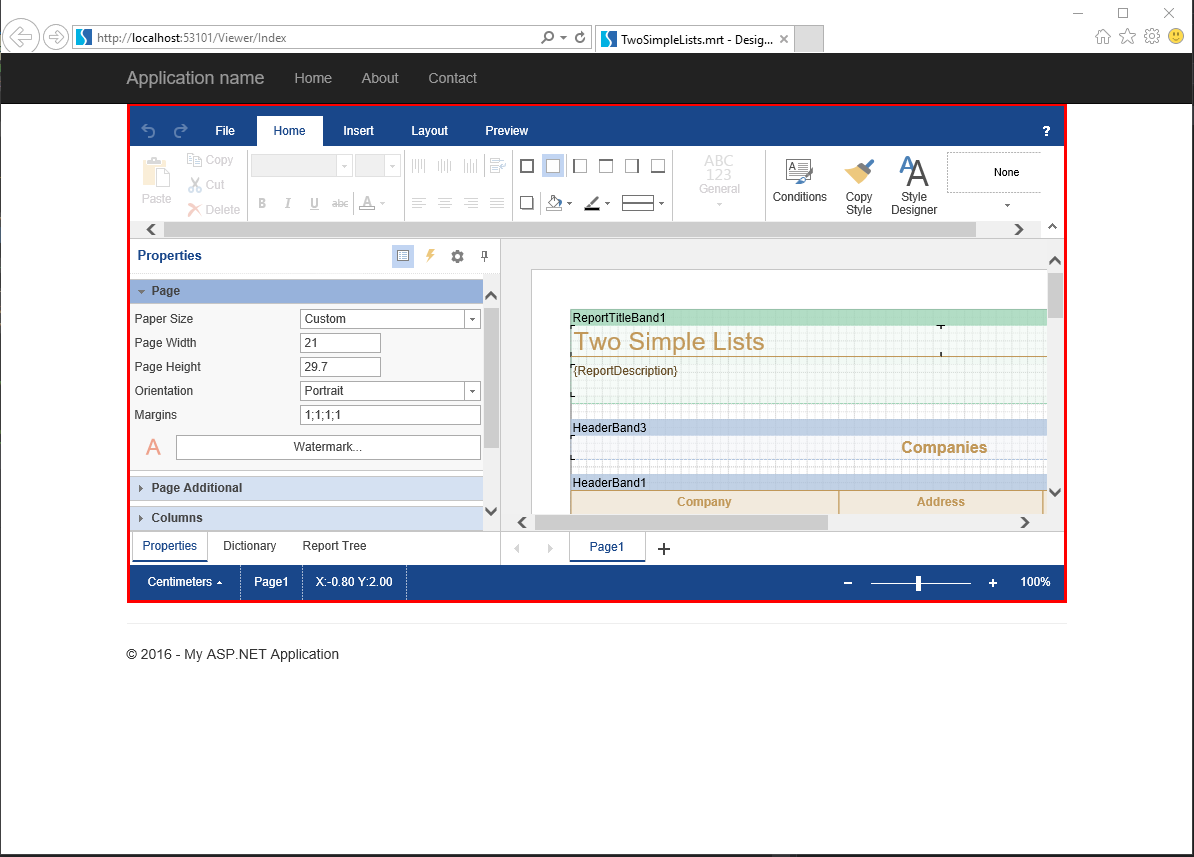This screenshot has height=857, width=1194.
Task: Toggle word wrap icon
Action: coord(497,165)
